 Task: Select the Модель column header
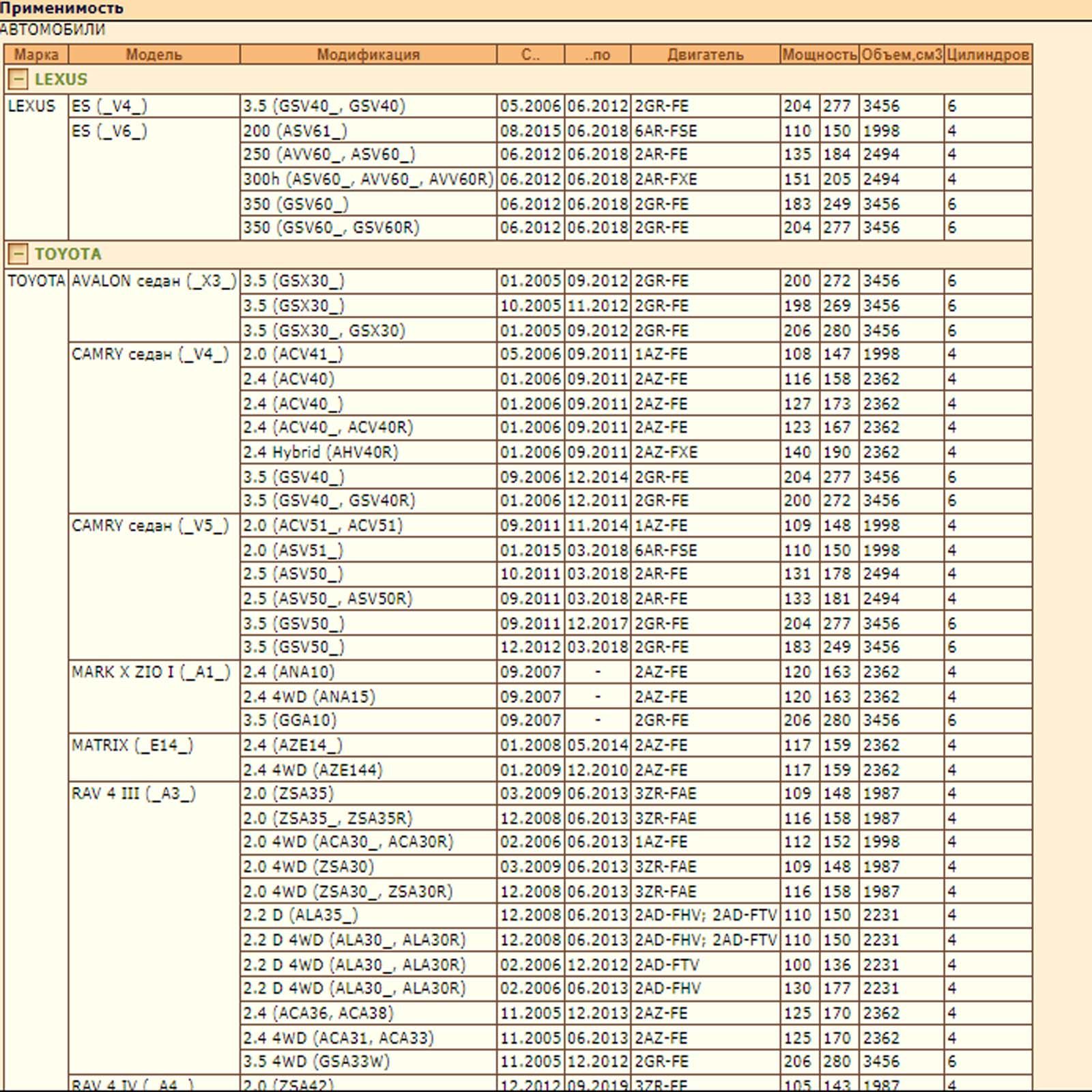[154, 55]
